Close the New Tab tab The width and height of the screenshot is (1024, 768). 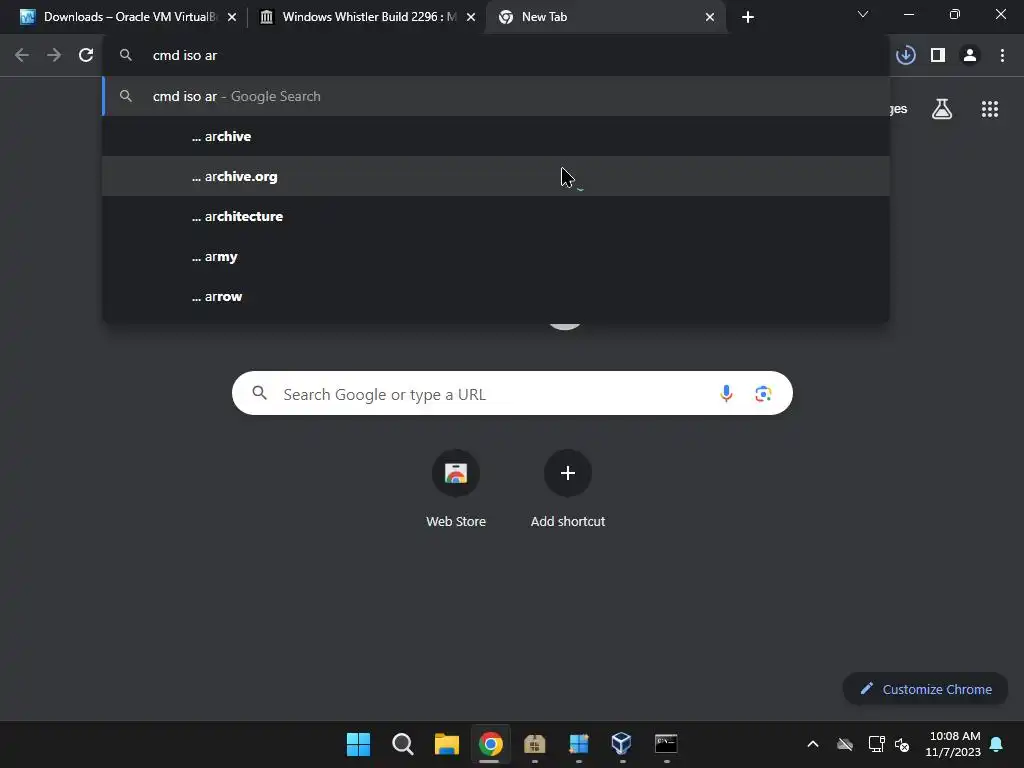click(x=710, y=17)
